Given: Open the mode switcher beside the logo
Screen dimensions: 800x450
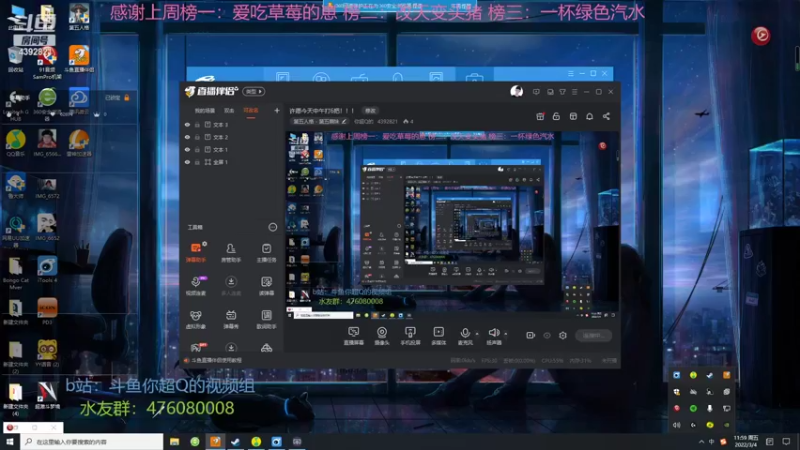Looking at the screenshot, I should [x=254, y=91].
